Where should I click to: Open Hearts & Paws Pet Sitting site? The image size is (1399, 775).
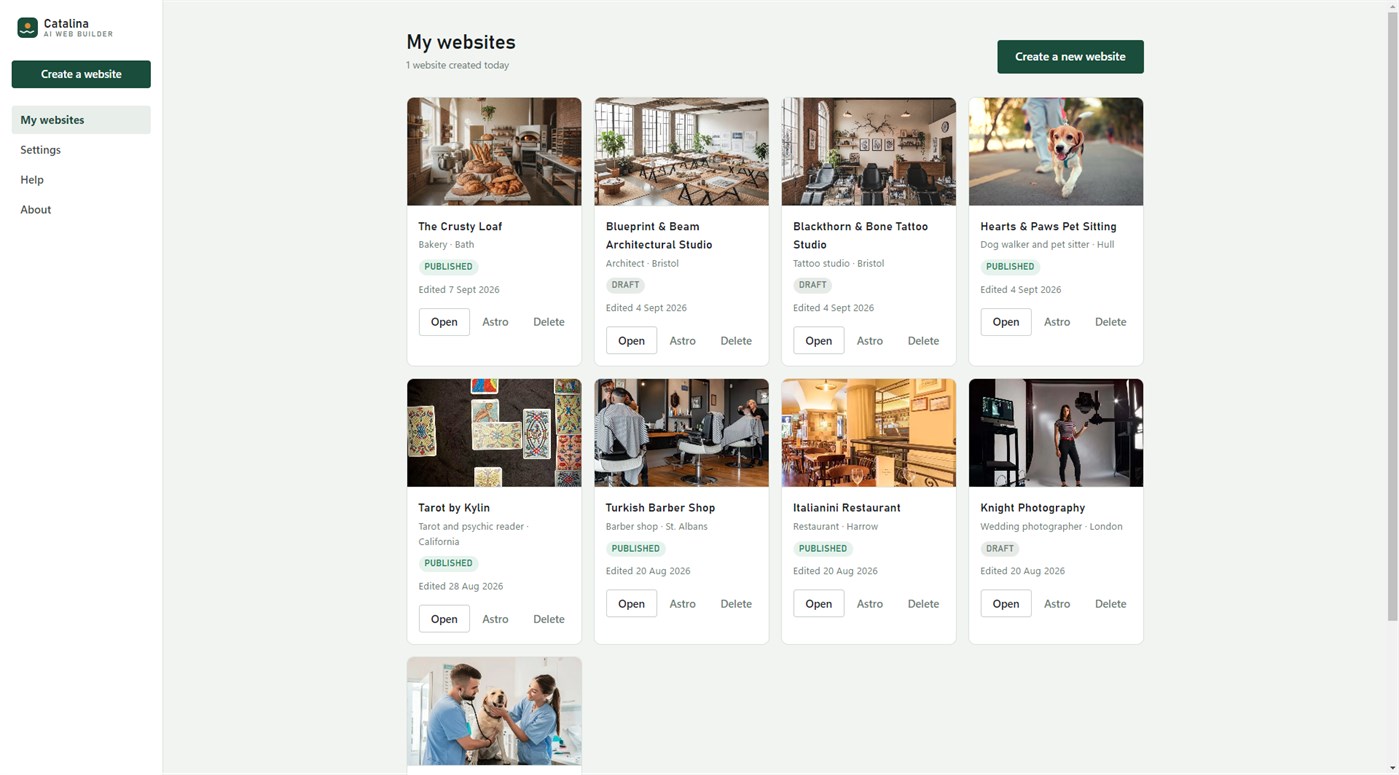(1006, 322)
